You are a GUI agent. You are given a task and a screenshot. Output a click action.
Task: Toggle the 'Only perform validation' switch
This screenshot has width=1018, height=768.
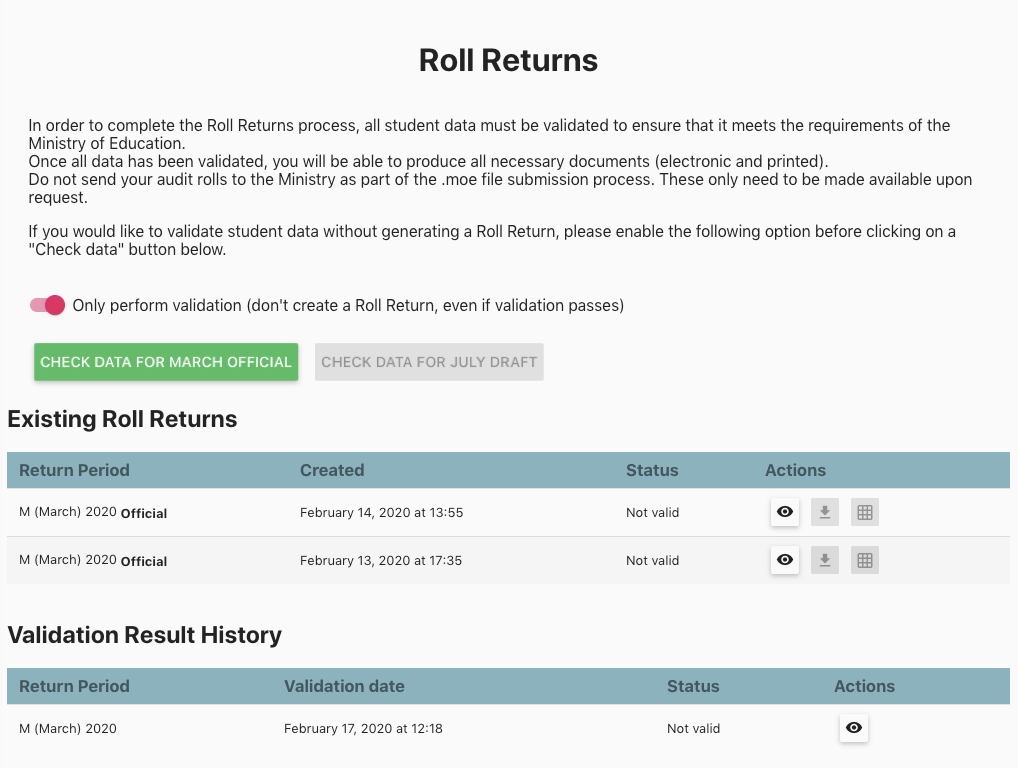47,305
